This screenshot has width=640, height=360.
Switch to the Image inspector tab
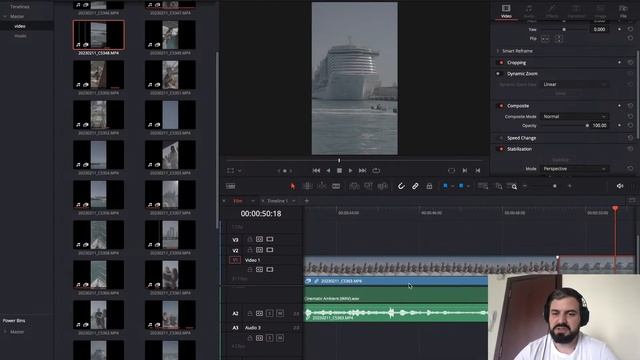(600, 11)
